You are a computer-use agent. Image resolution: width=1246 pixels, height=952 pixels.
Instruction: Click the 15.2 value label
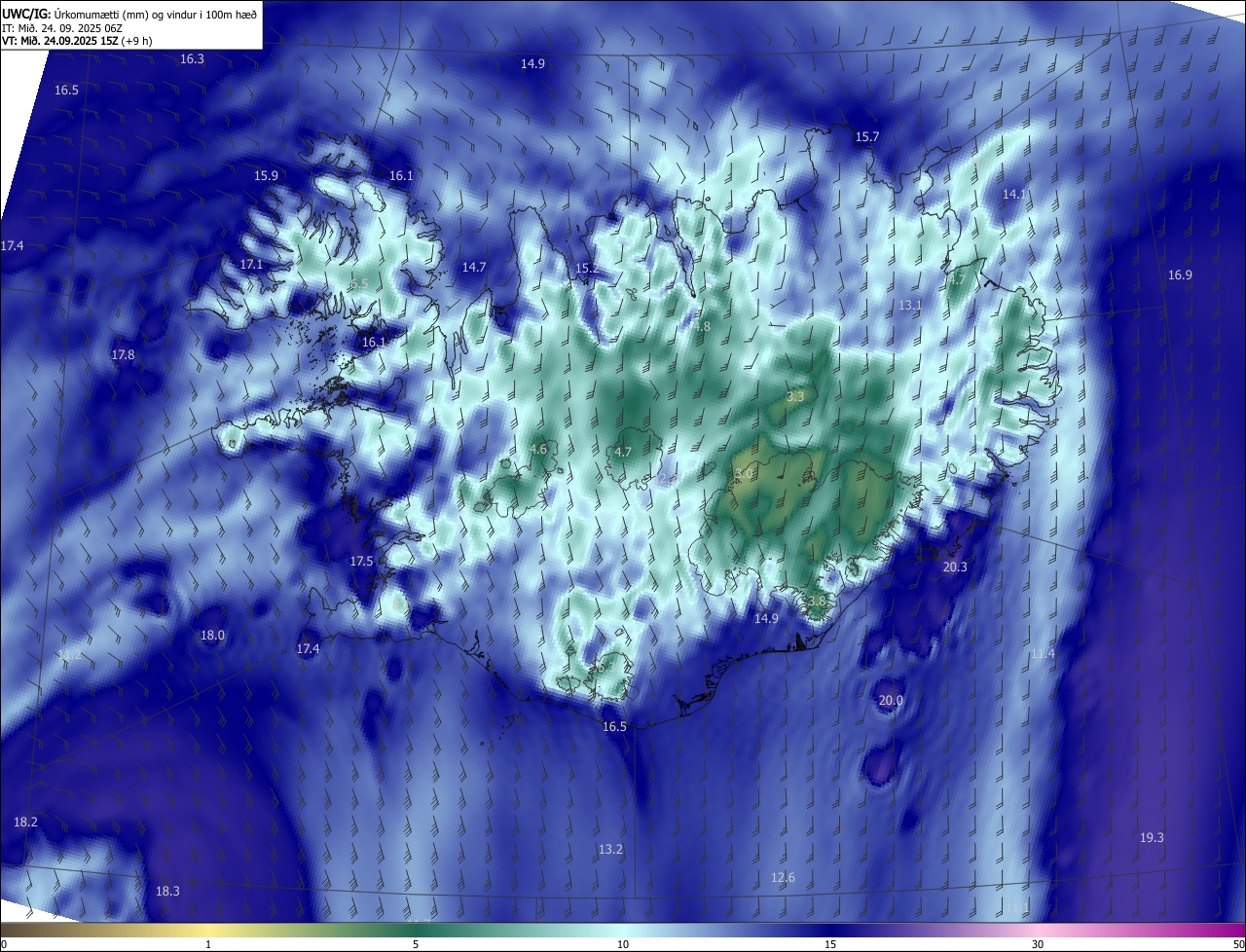[586, 269]
